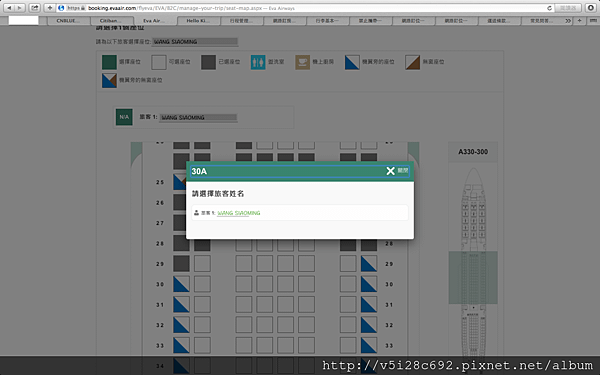Click the passenger 1 name field WANG SIAOMING
The image size is (600, 375).
(x=198, y=117)
